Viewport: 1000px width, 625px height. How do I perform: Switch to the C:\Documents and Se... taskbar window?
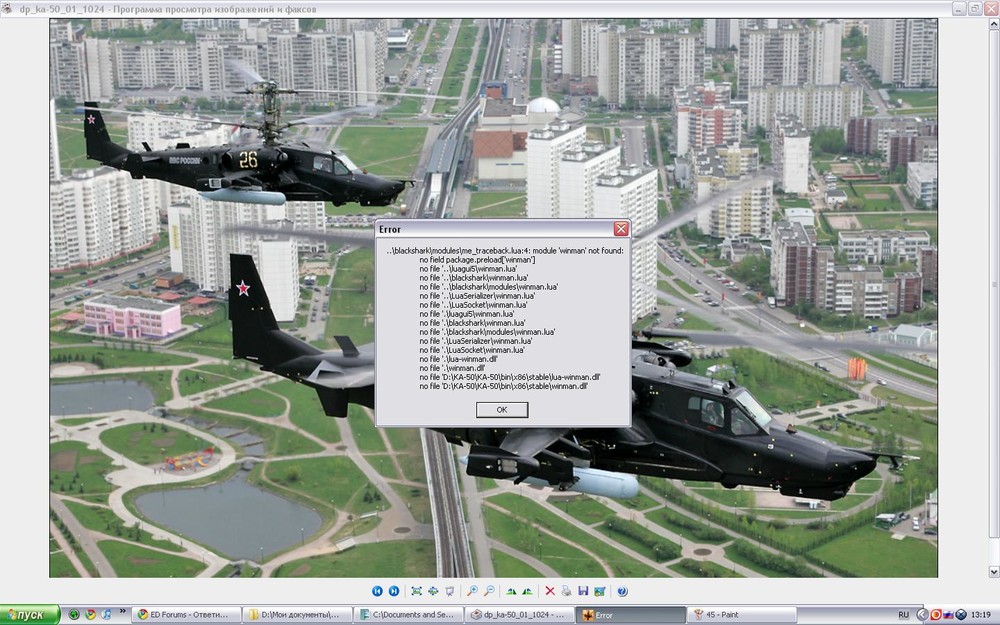pos(409,615)
